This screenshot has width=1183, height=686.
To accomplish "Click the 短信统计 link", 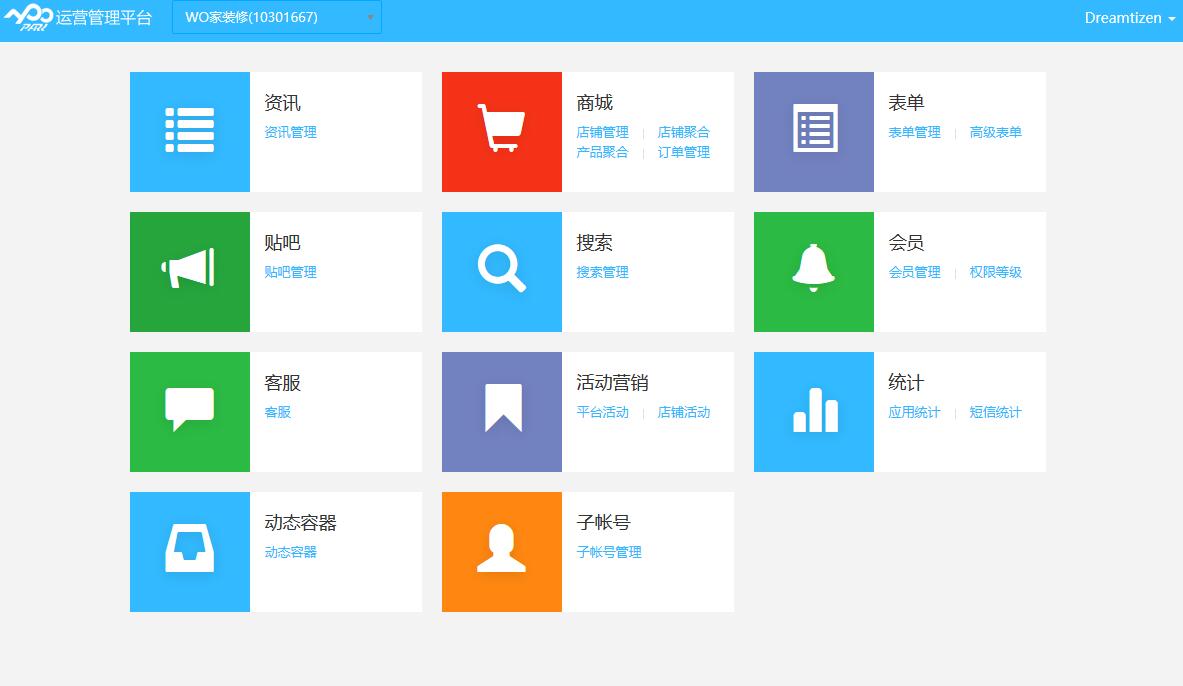I will tap(995, 412).
